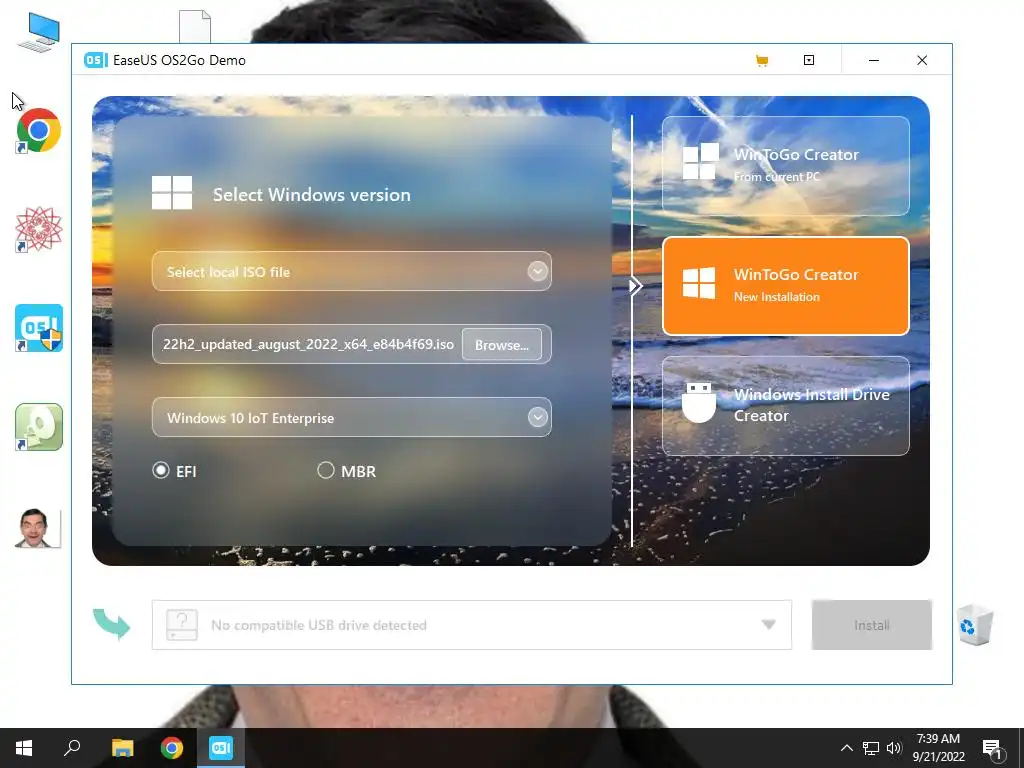Show hidden system tray icons
This screenshot has height=768, width=1024.
(846, 748)
